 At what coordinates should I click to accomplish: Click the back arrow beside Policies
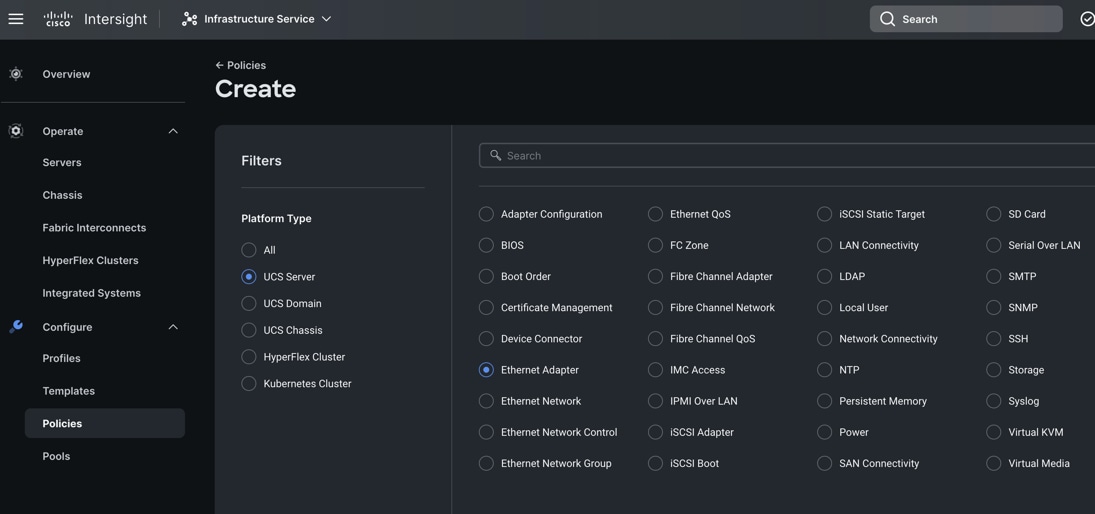[x=219, y=66]
